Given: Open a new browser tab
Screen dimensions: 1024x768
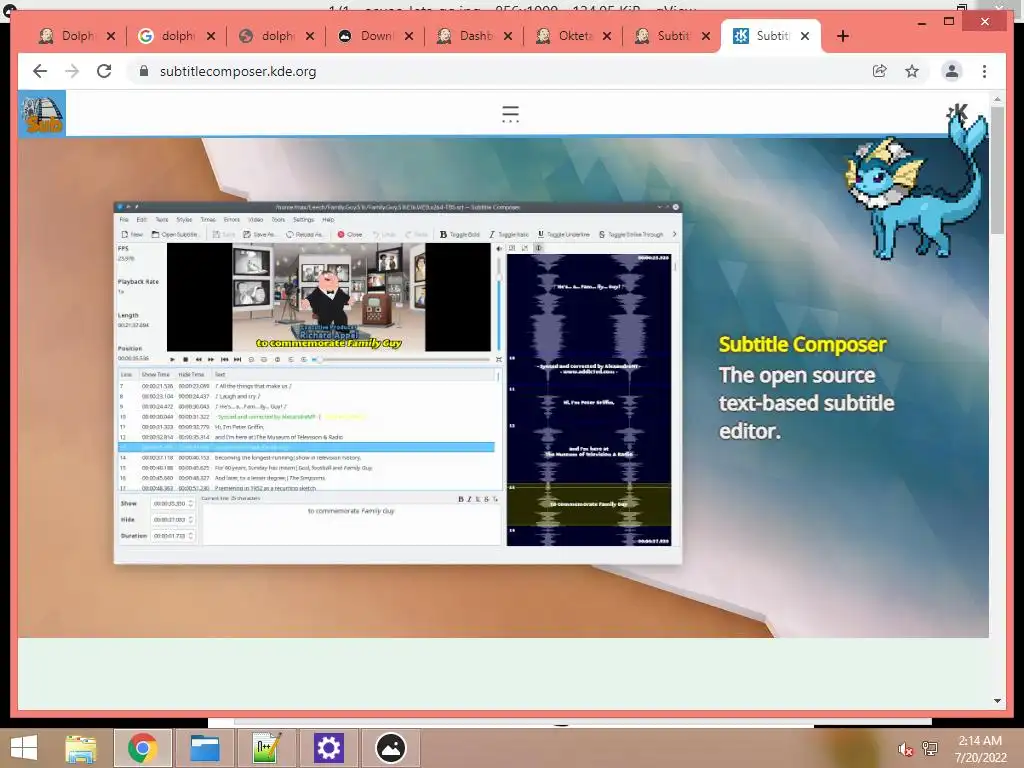Looking at the screenshot, I should point(842,36).
